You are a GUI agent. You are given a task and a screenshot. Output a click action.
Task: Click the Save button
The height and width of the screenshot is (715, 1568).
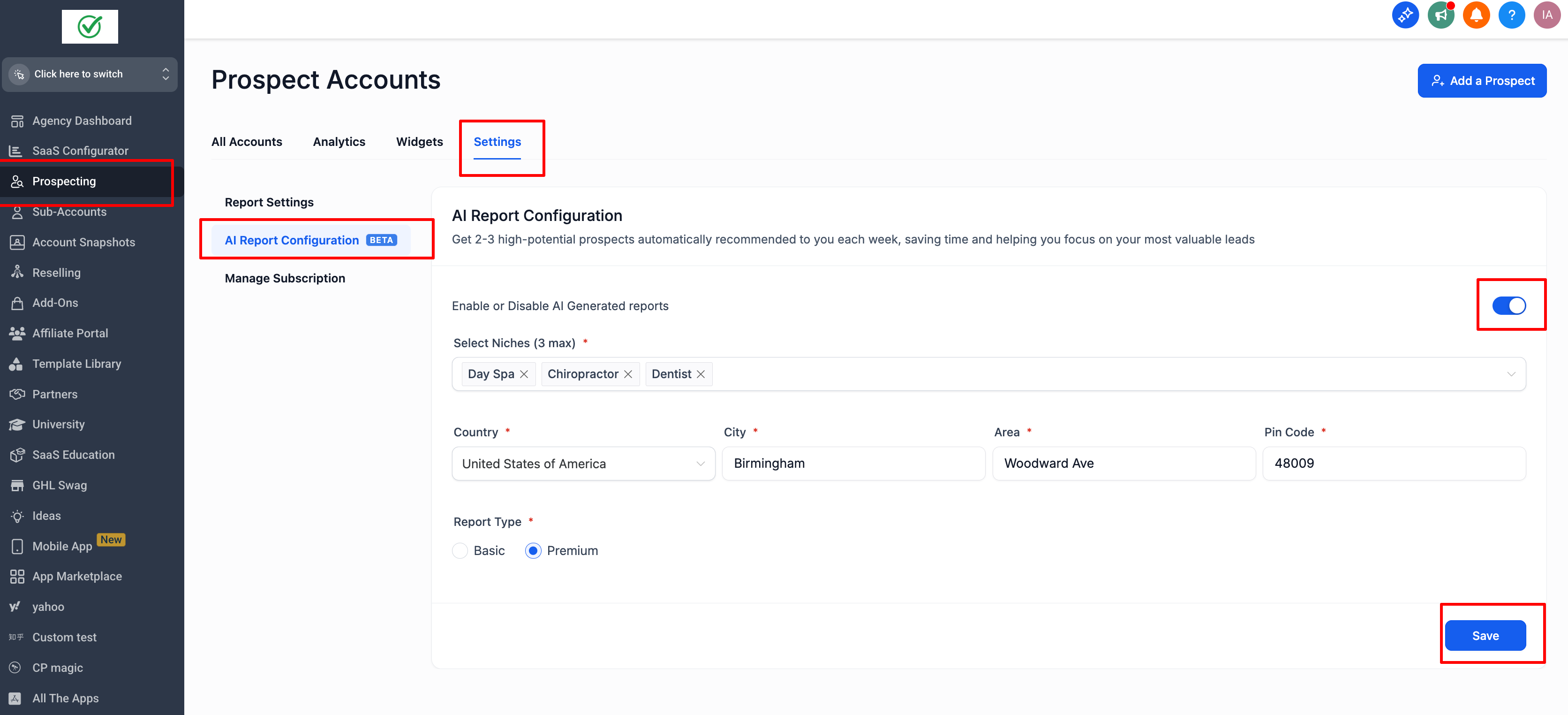tap(1485, 636)
